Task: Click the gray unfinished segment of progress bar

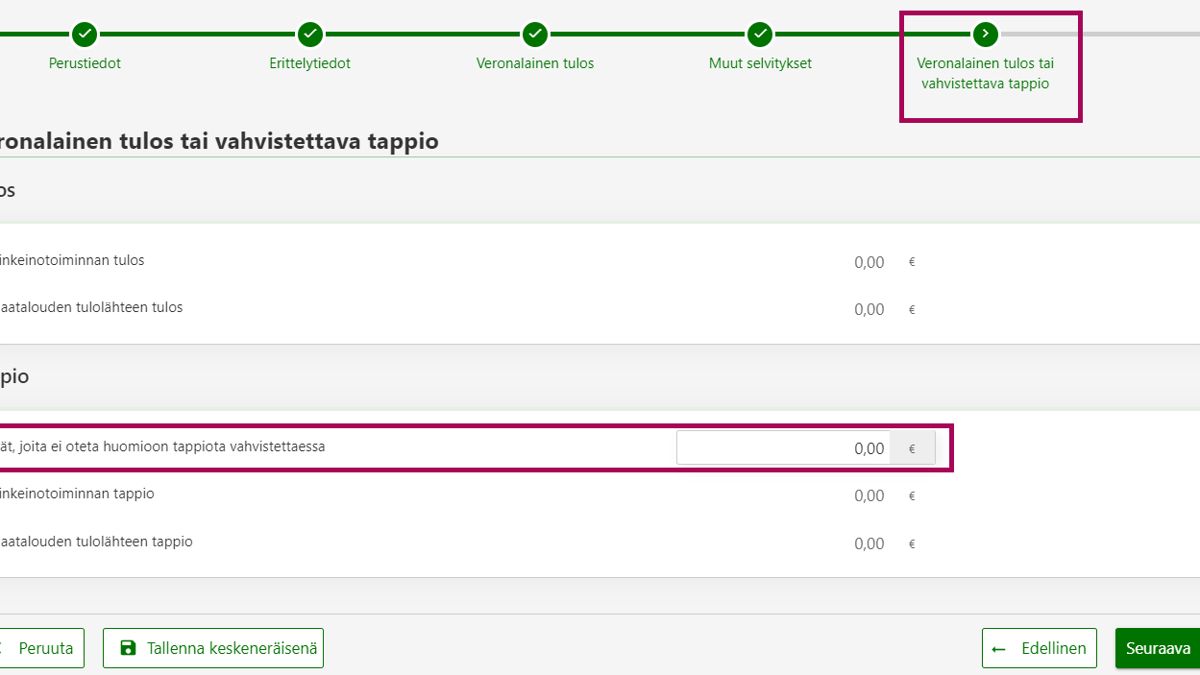Action: 1100,34
